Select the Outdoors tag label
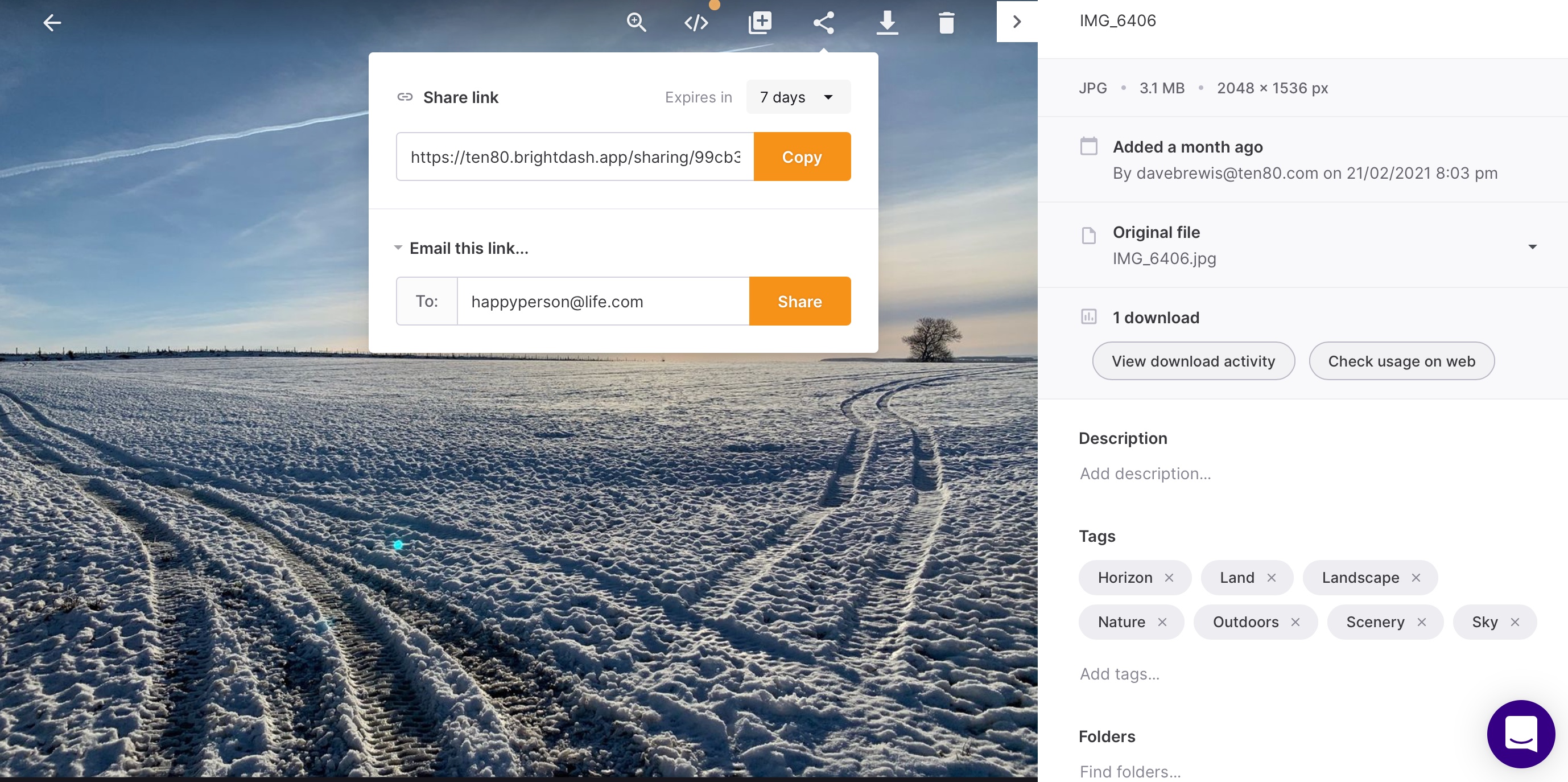1568x782 pixels. tap(1245, 622)
